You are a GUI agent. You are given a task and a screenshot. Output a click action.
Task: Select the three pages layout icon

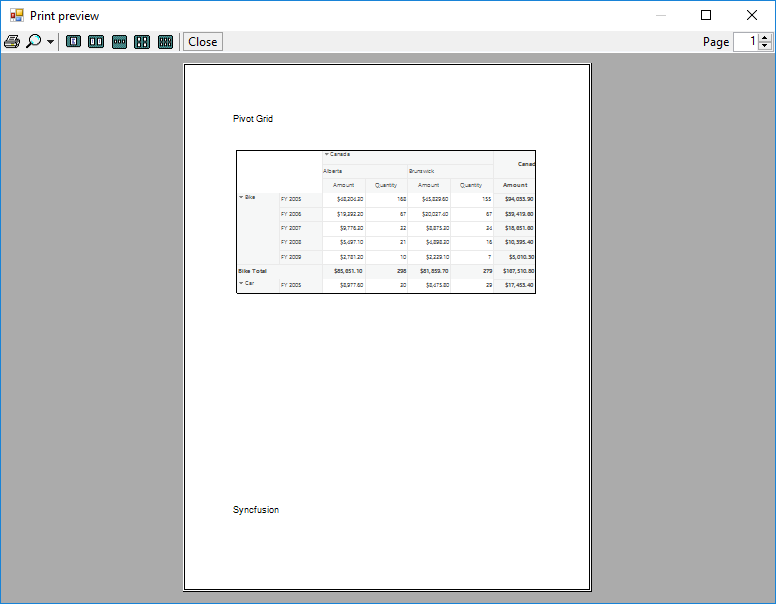tap(119, 42)
